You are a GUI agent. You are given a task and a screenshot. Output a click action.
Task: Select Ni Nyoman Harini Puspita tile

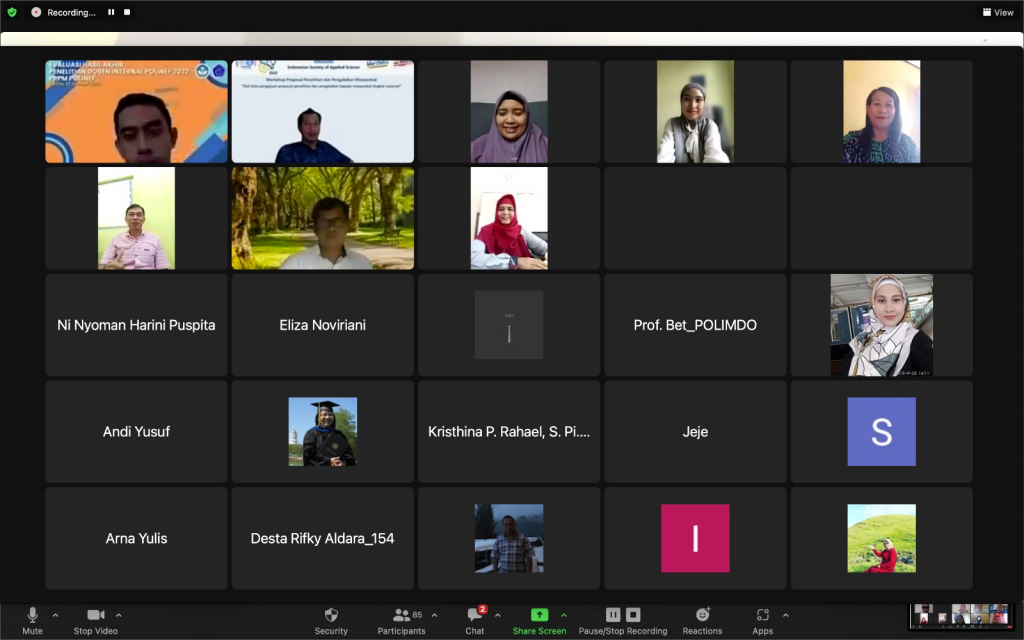pyautogui.click(x=136, y=325)
